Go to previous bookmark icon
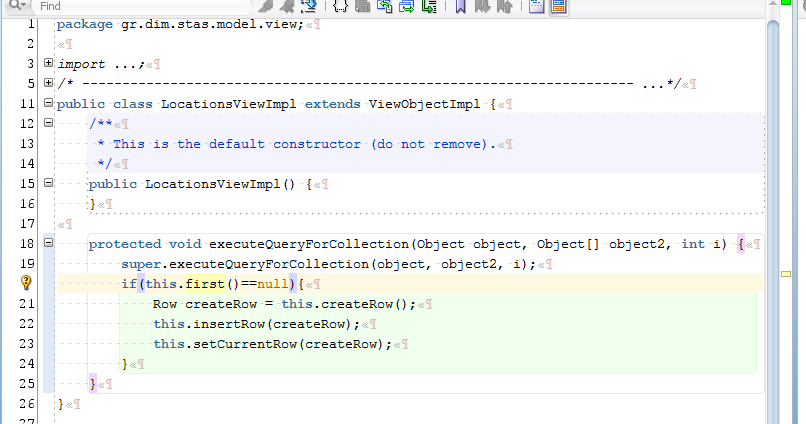Viewport: 806px width, 424px height. coord(504,6)
